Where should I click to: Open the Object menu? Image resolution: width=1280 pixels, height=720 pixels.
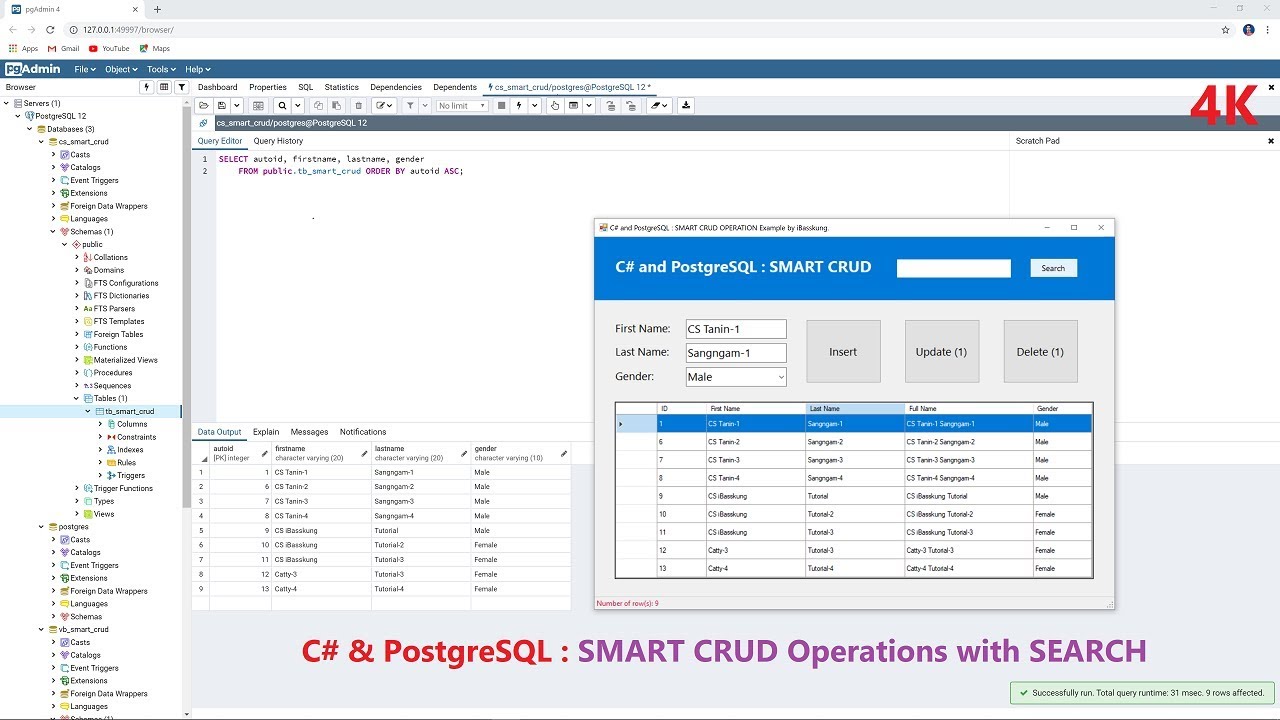tap(119, 69)
